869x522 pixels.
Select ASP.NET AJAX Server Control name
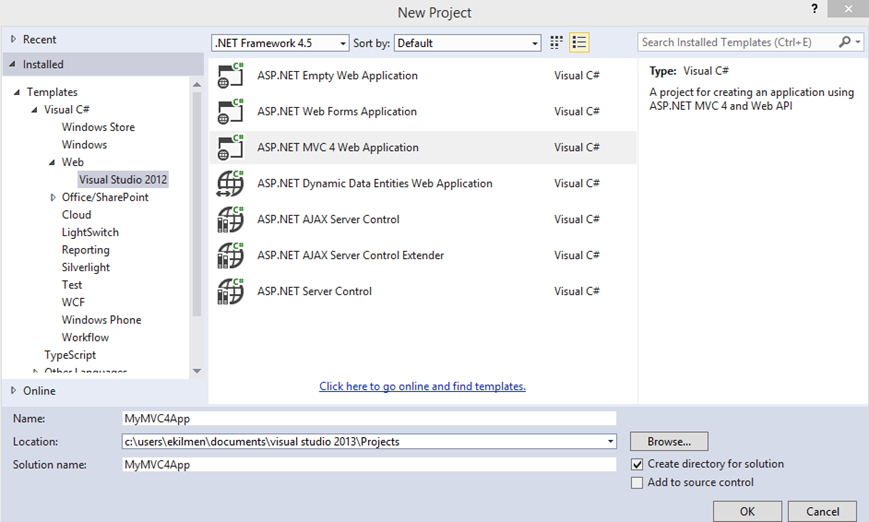(328, 219)
